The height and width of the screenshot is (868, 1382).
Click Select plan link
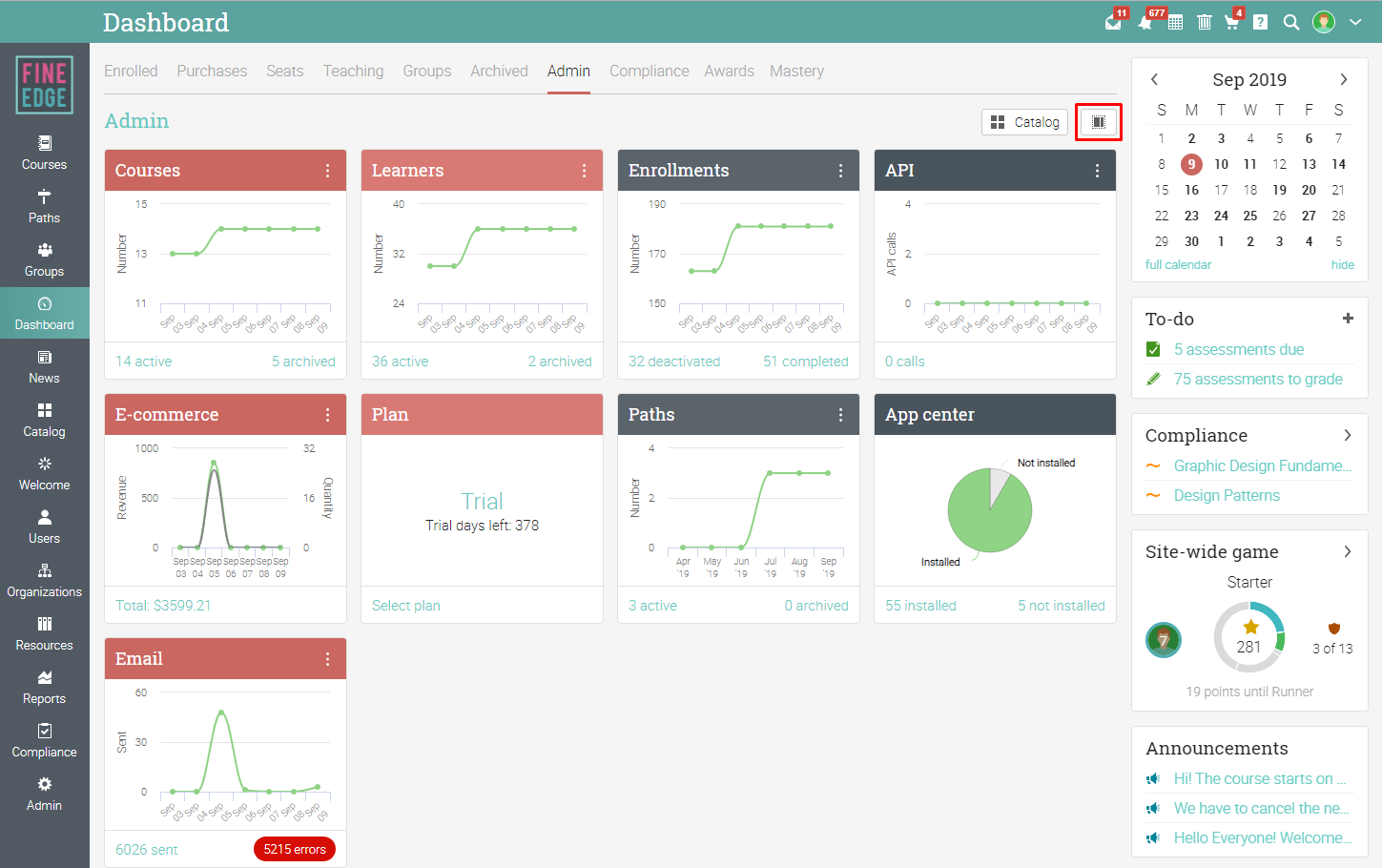406,606
